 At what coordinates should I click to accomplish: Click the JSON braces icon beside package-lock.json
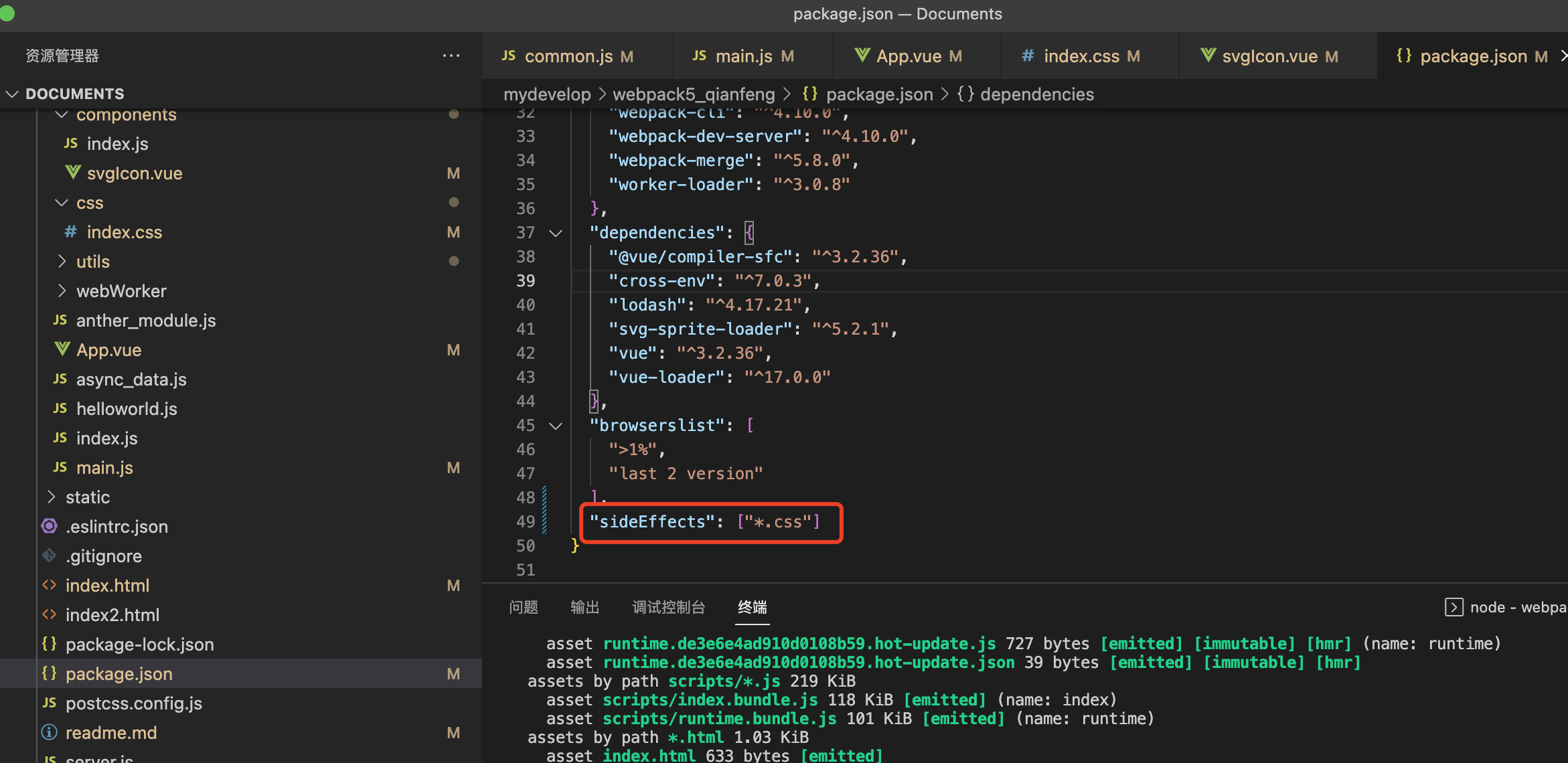click(x=50, y=644)
